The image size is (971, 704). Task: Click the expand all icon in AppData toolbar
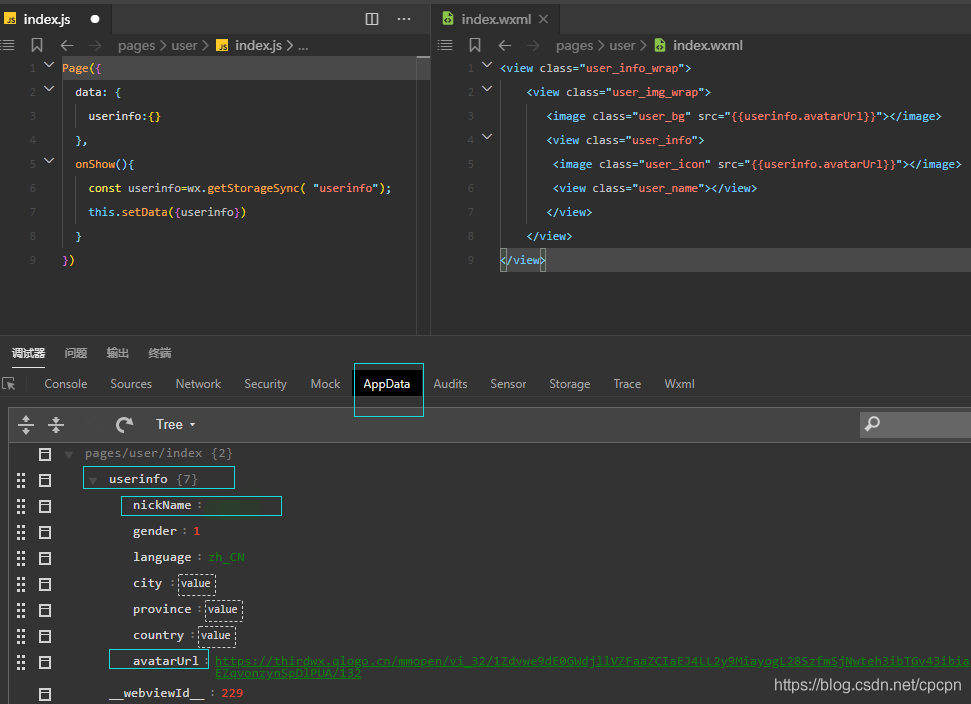(26, 424)
